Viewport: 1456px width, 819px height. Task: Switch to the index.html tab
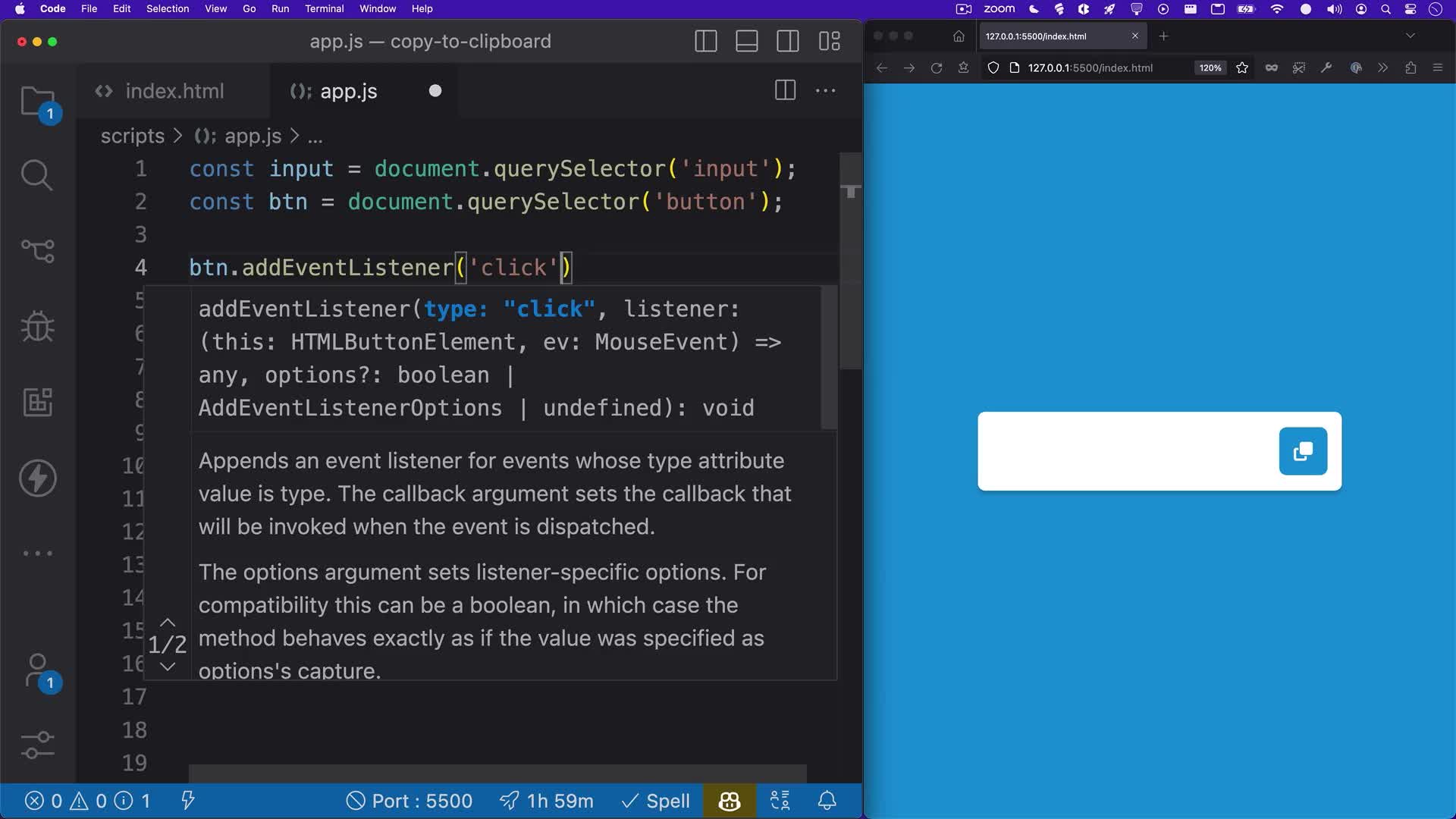click(173, 91)
